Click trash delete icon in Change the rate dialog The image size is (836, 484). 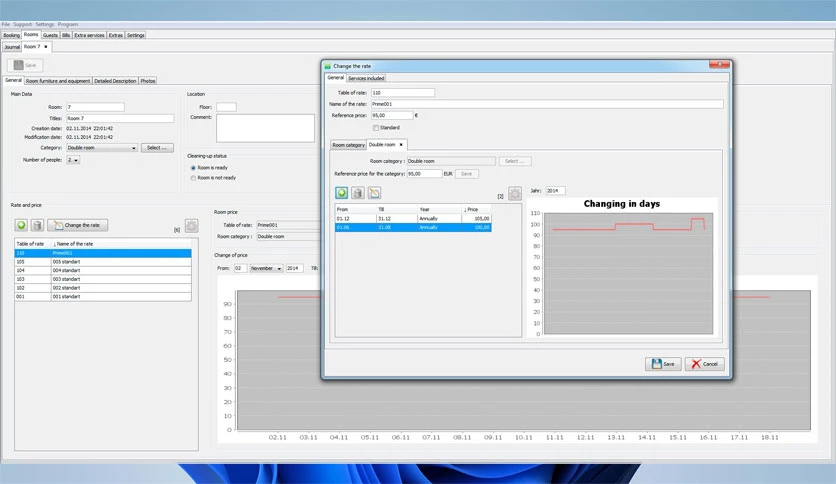(358, 193)
